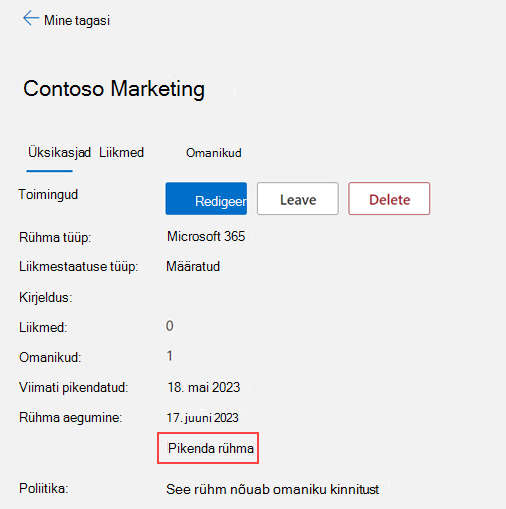Click the red Delete button
The height and width of the screenshot is (509, 506).
tap(389, 199)
